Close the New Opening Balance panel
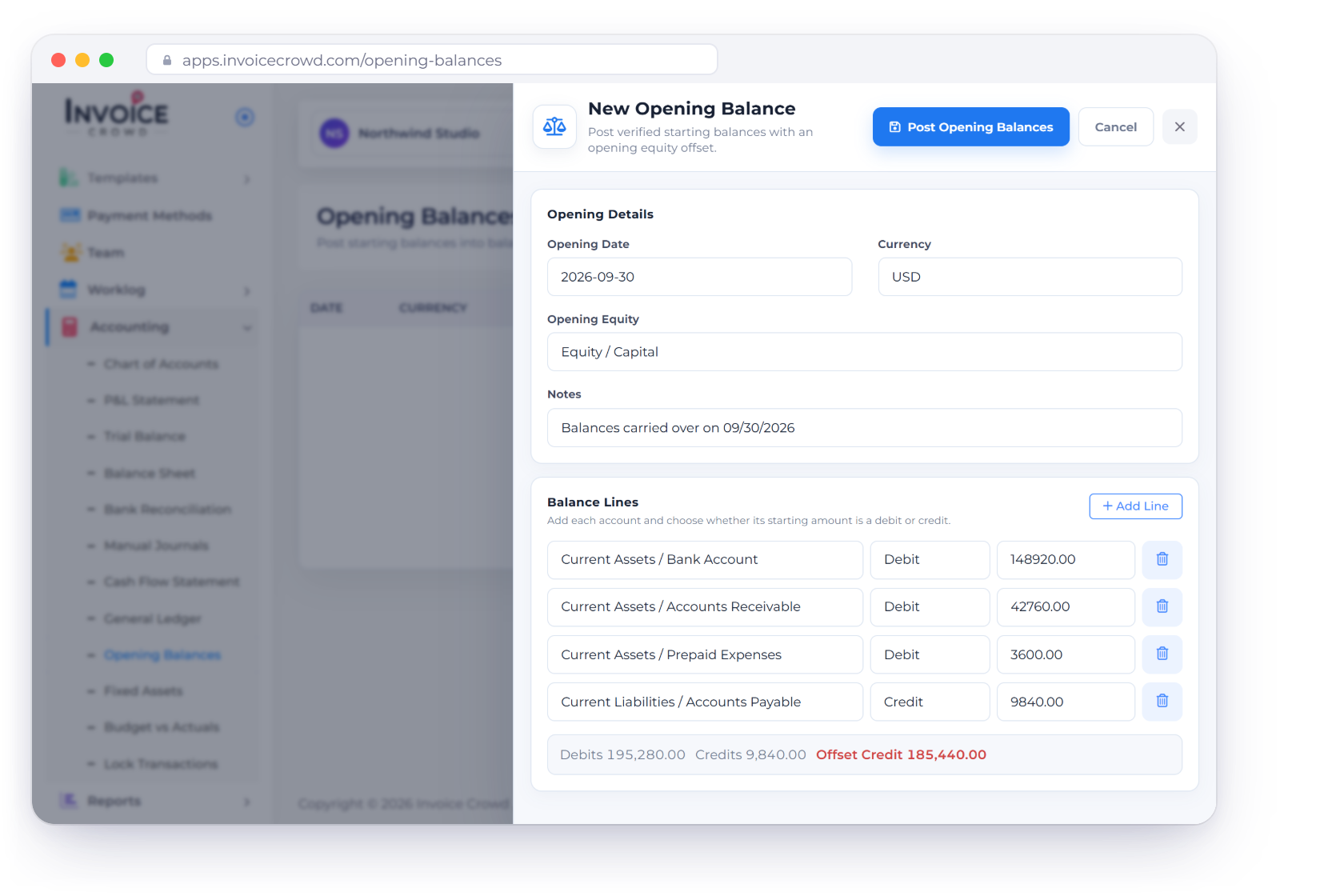The width and height of the screenshot is (1344, 896). point(1179,126)
